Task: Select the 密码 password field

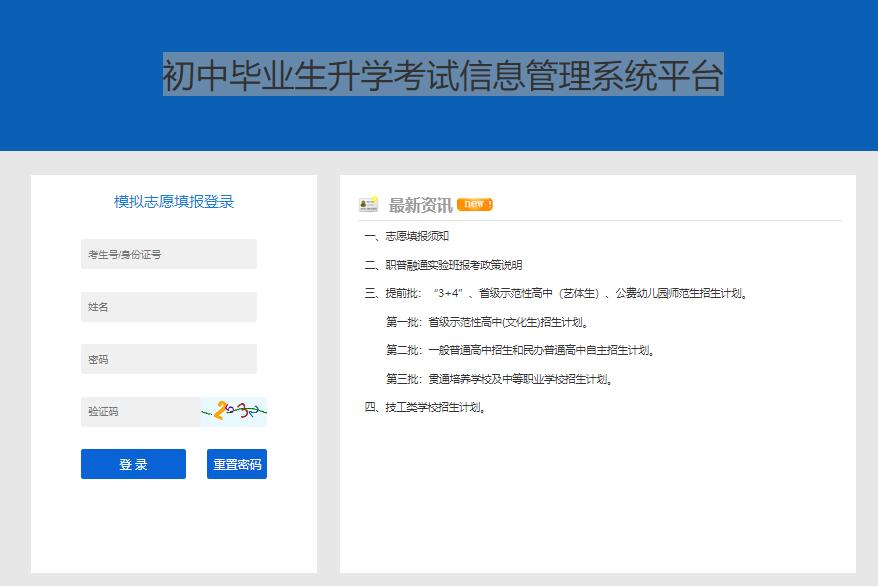Action: tap(169, 359)
